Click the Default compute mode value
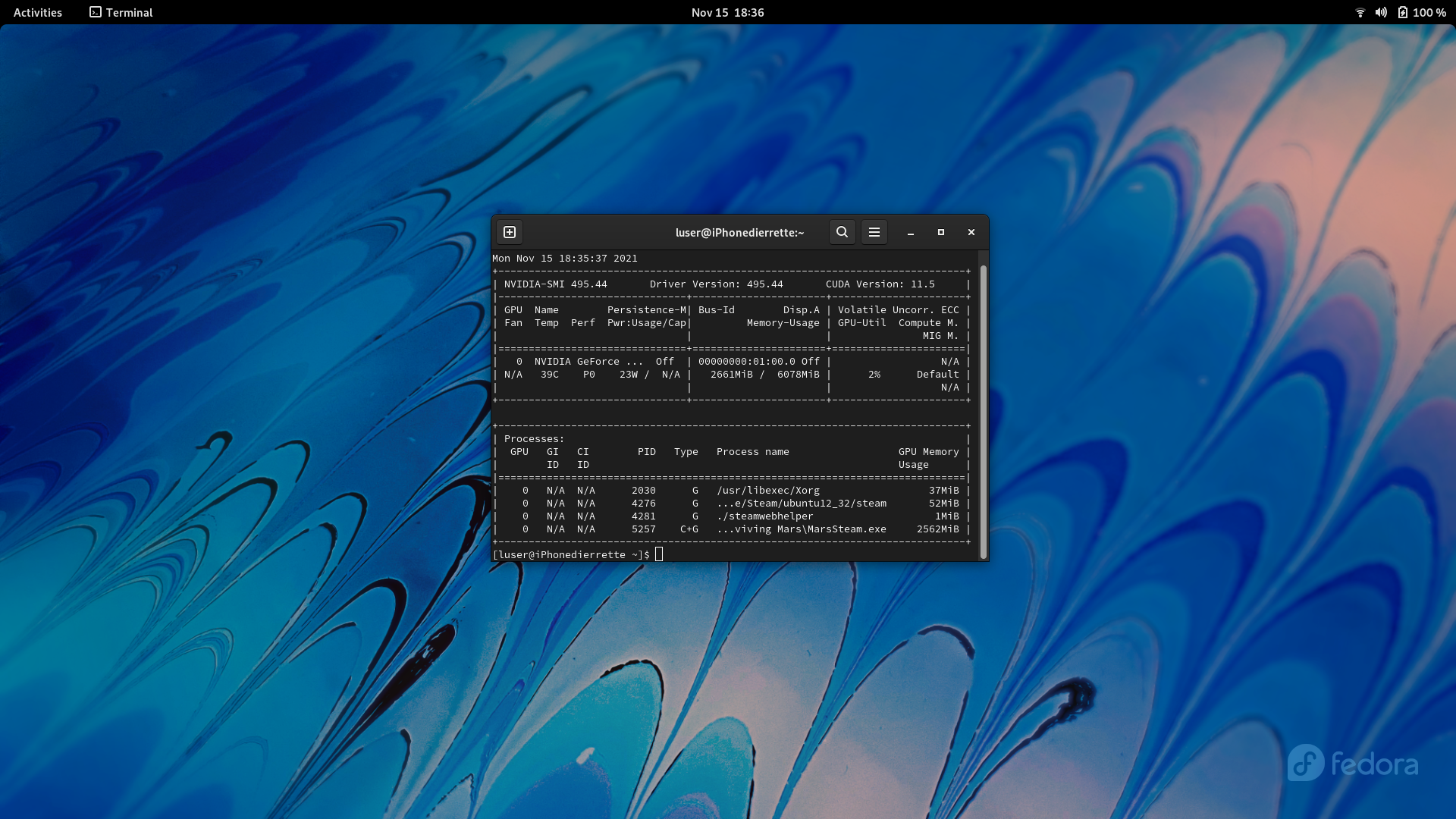Viewport: 1456px width, 819px height. (x=938, y=375)
